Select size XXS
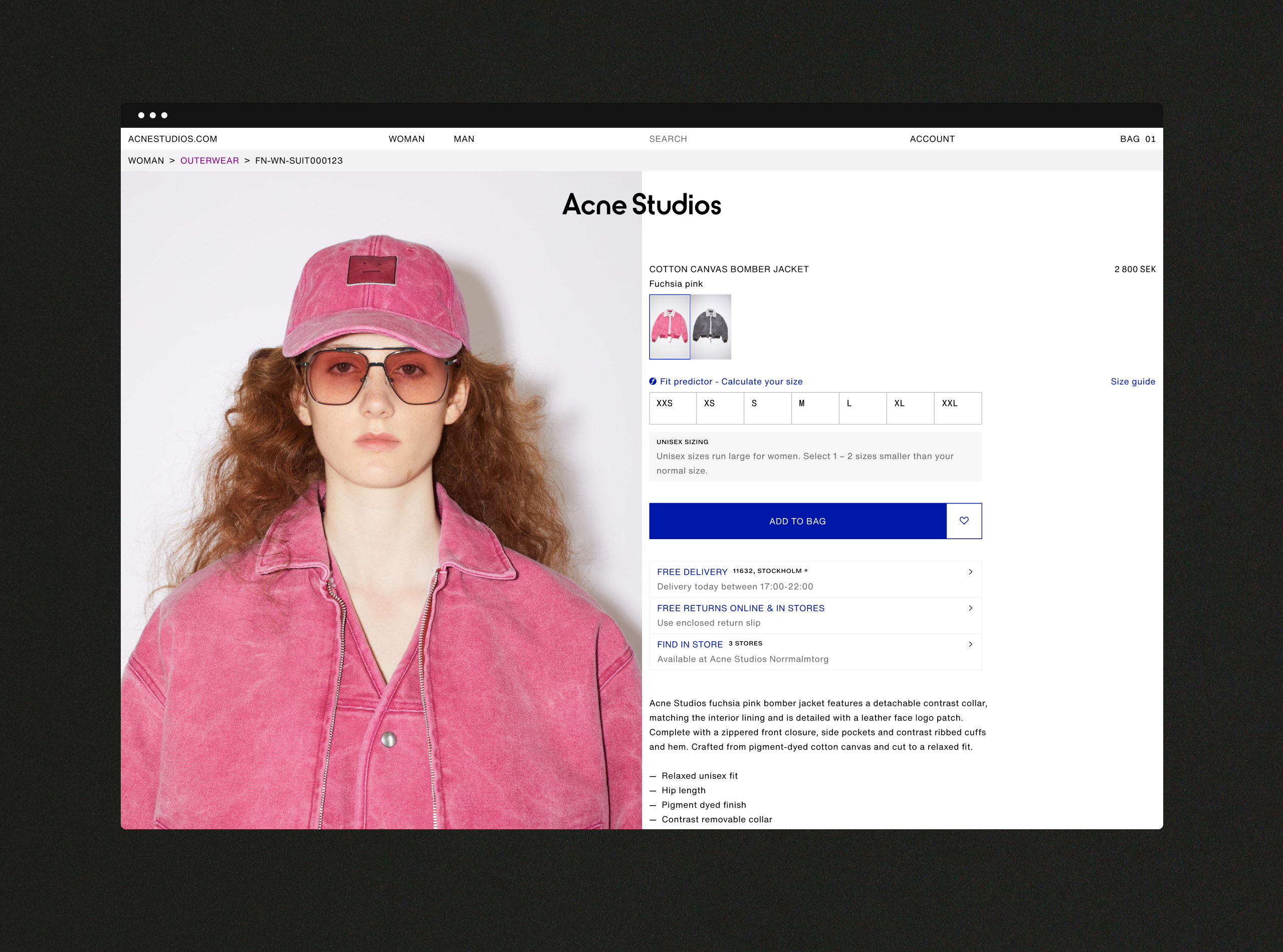1283x952 pixels. click(673, 408)
